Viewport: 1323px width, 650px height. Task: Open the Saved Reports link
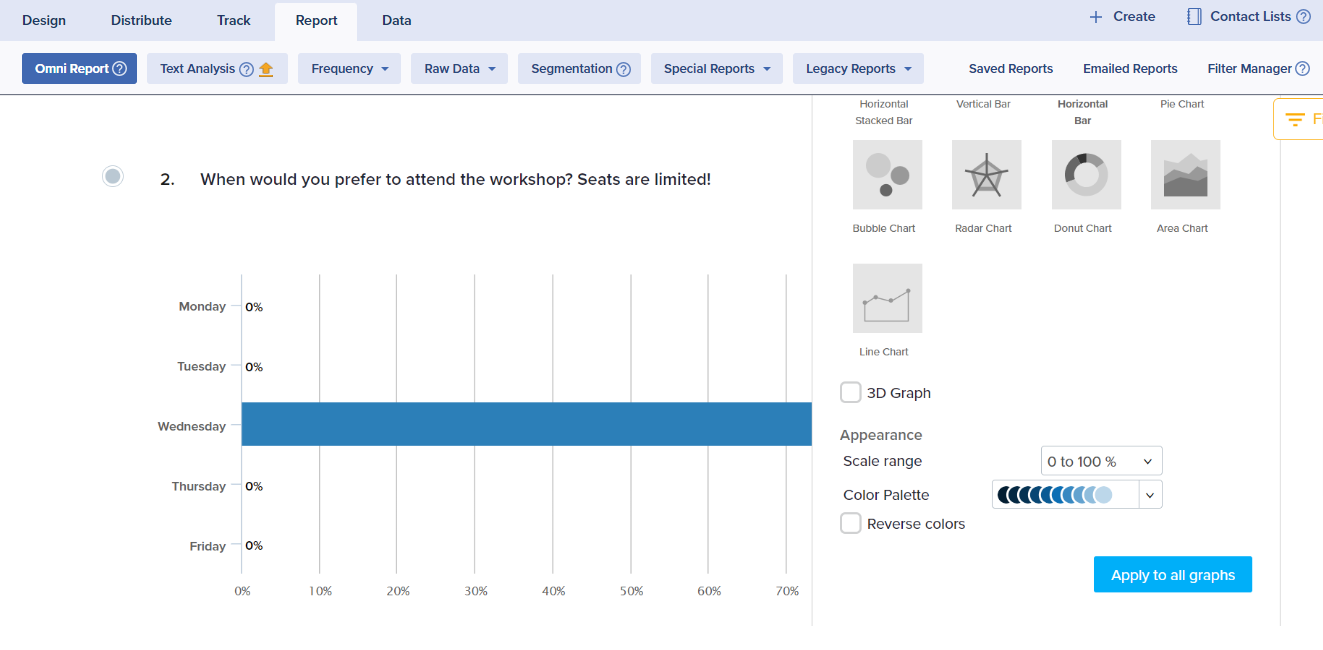coord(1010,69)
